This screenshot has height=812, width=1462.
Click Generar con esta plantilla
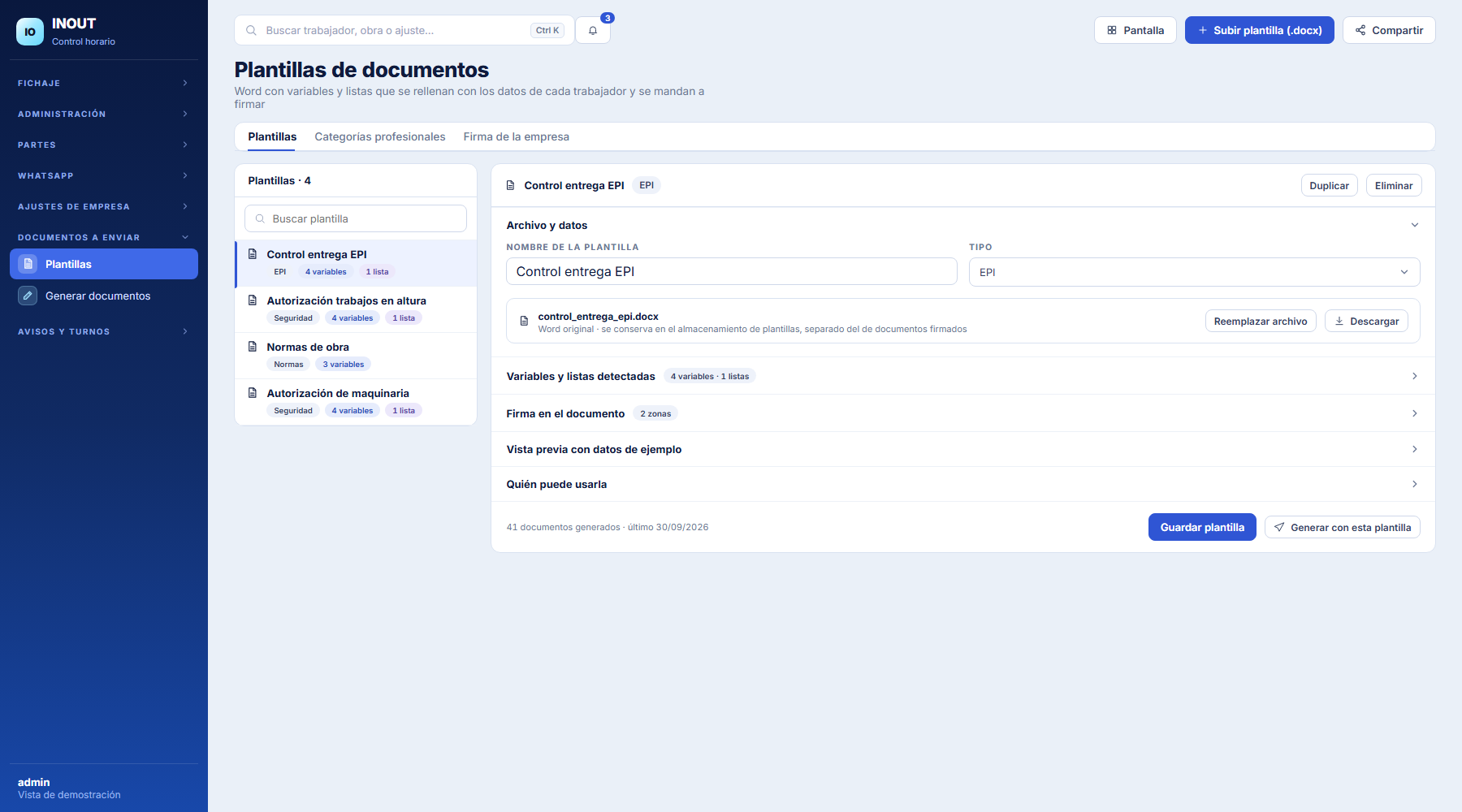1342,528
